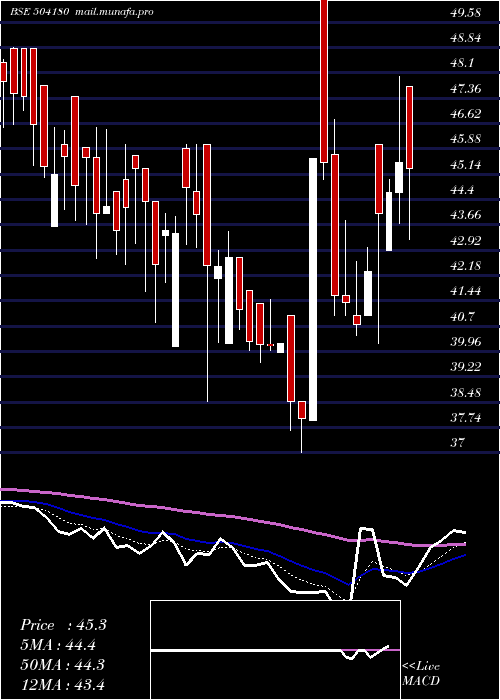
Task: Select the 39.96 price axis label
Action: coord(465,342)
